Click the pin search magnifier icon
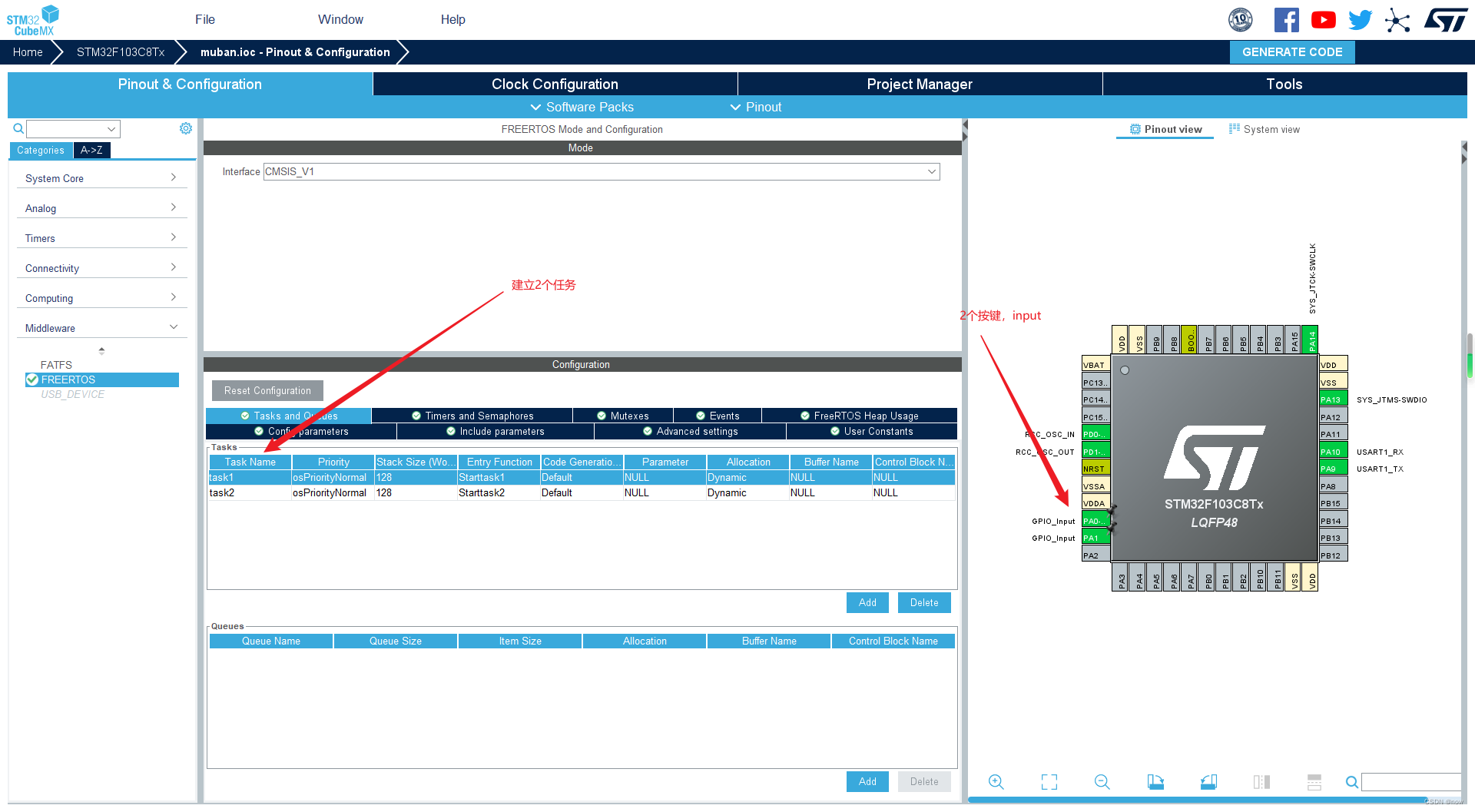Image resolution: width=1475 pixels, height=812 pixels. click(x=1351, y=782)
